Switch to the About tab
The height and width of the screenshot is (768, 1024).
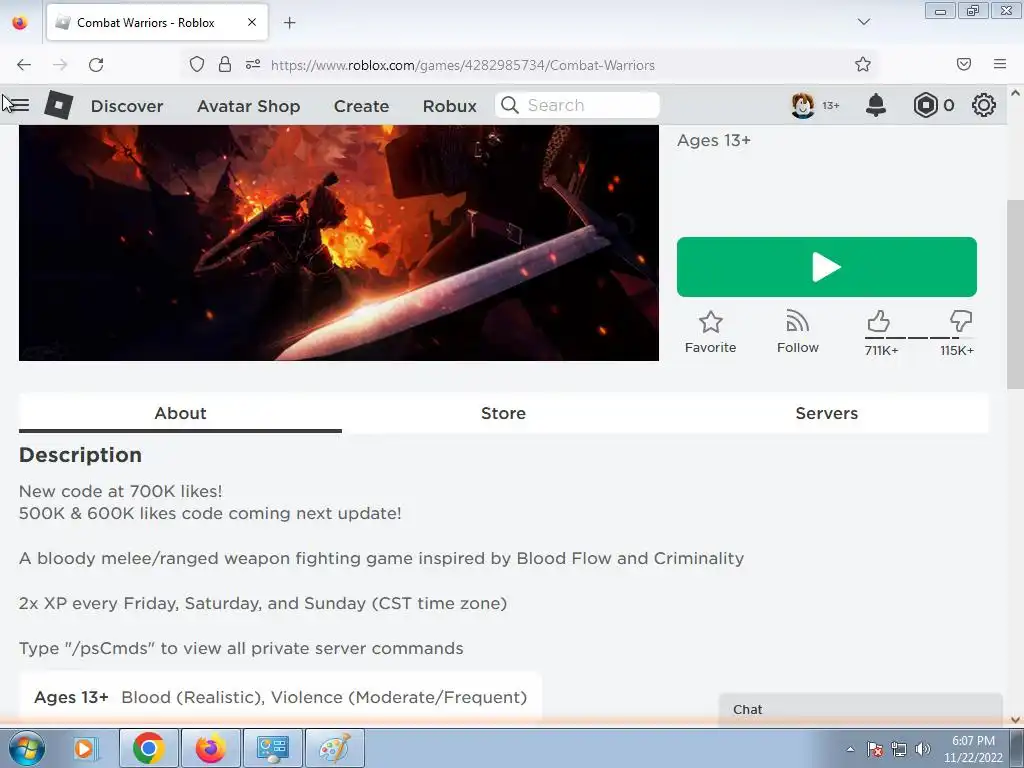tap(180, 413)
